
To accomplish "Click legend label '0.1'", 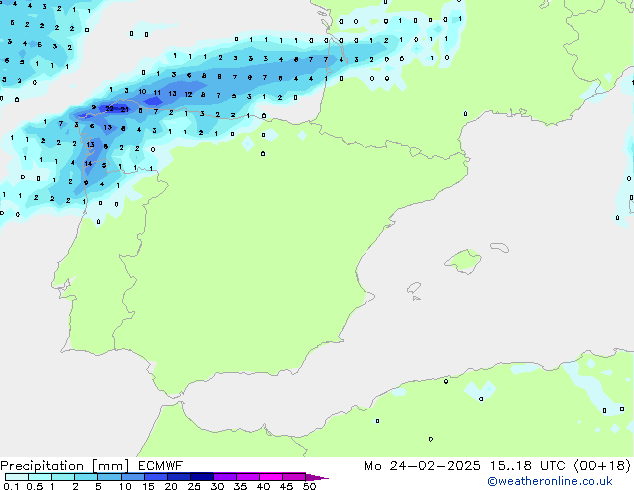I will point(11,486).
